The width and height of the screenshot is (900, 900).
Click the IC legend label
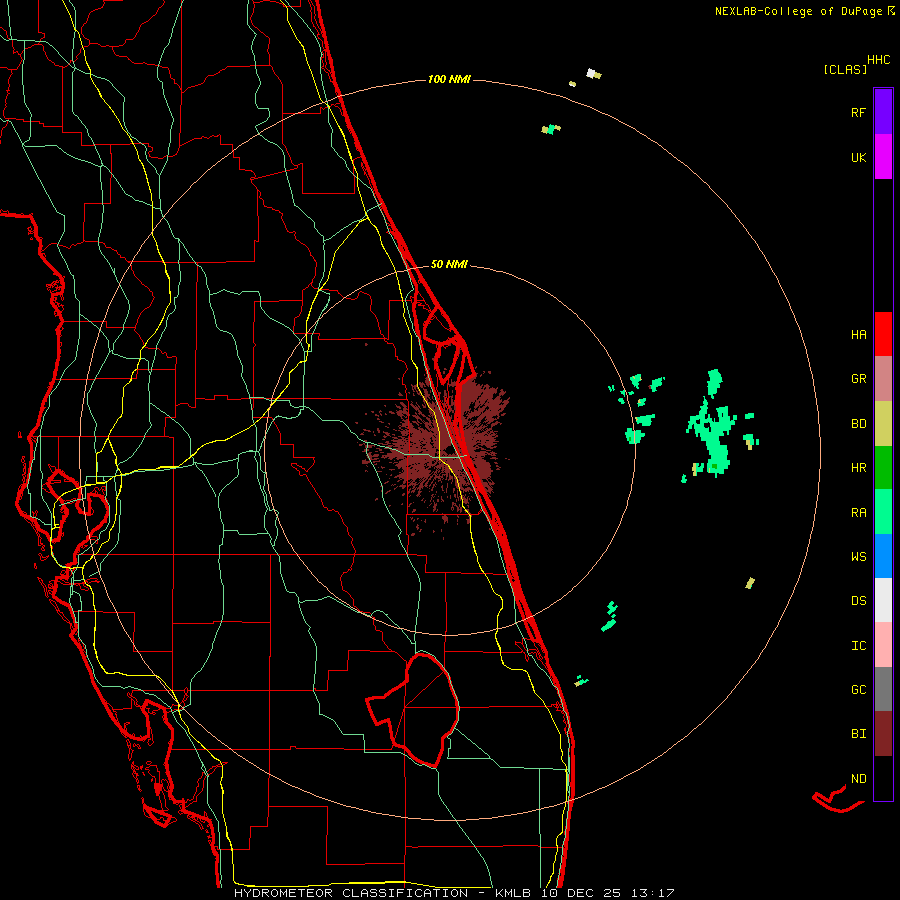pos(859,646)
